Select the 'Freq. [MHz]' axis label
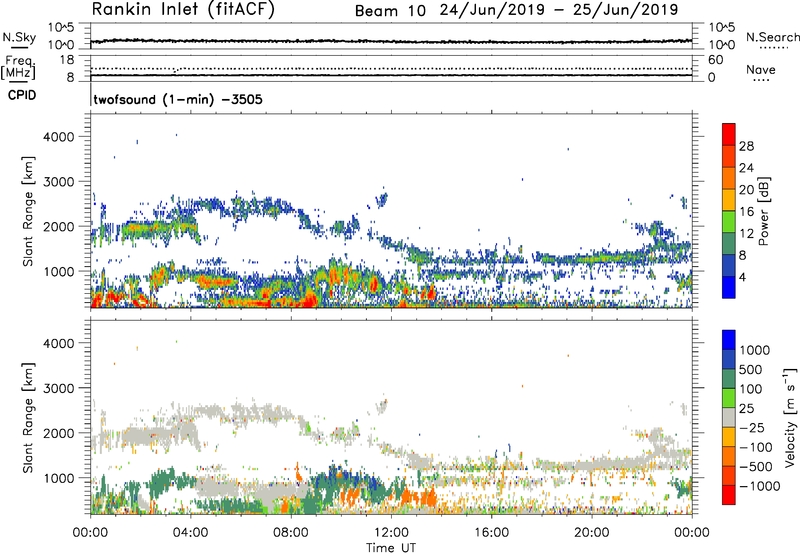 click(18, 67)
